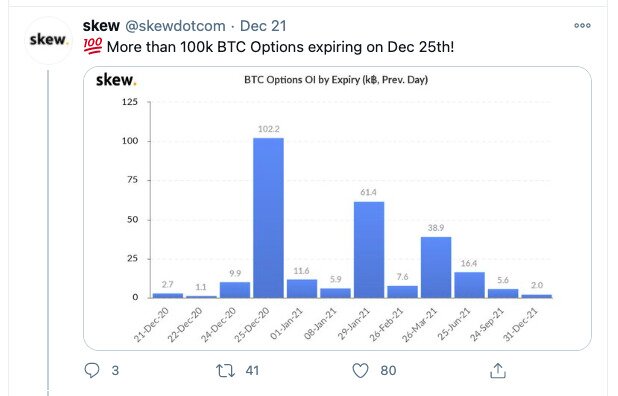
Task: Retweet using the retweet arrows icon
Action: (225, 371)
